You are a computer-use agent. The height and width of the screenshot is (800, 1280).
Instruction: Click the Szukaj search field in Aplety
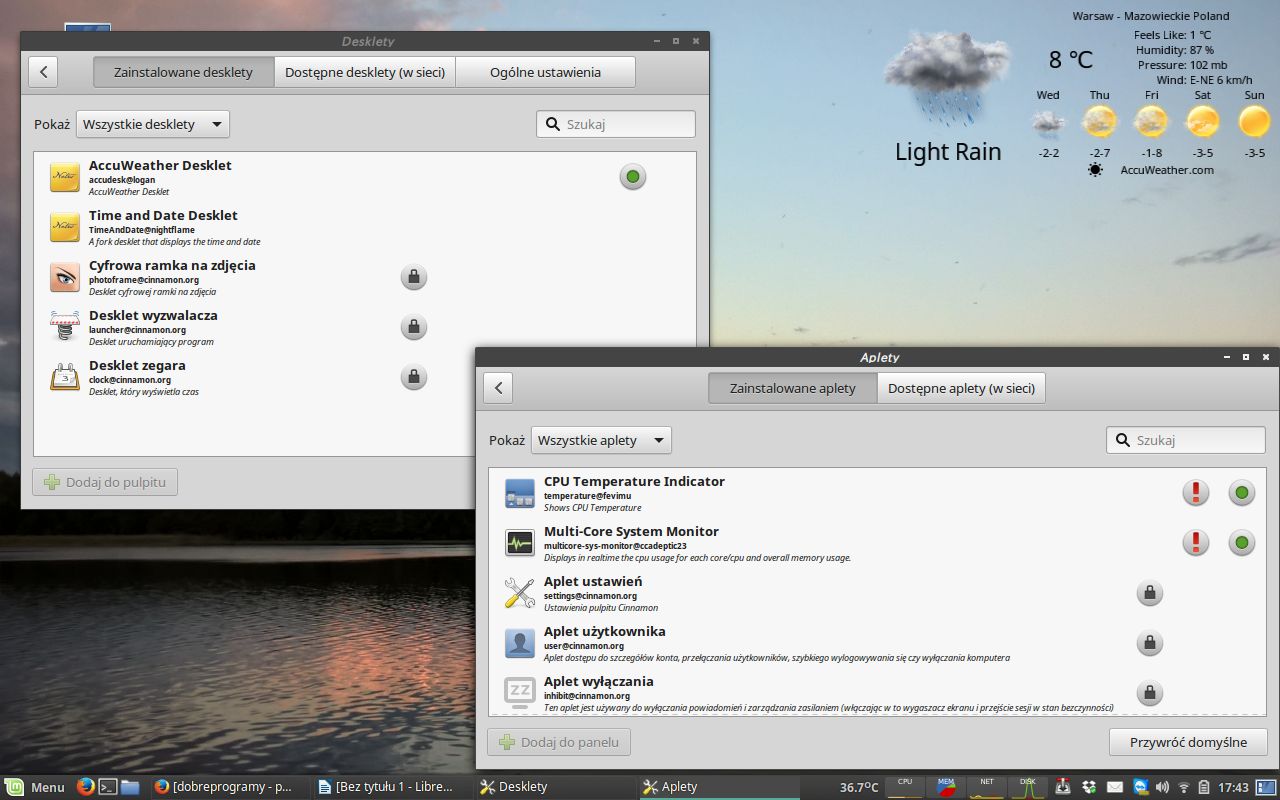tap(1186, 440)
